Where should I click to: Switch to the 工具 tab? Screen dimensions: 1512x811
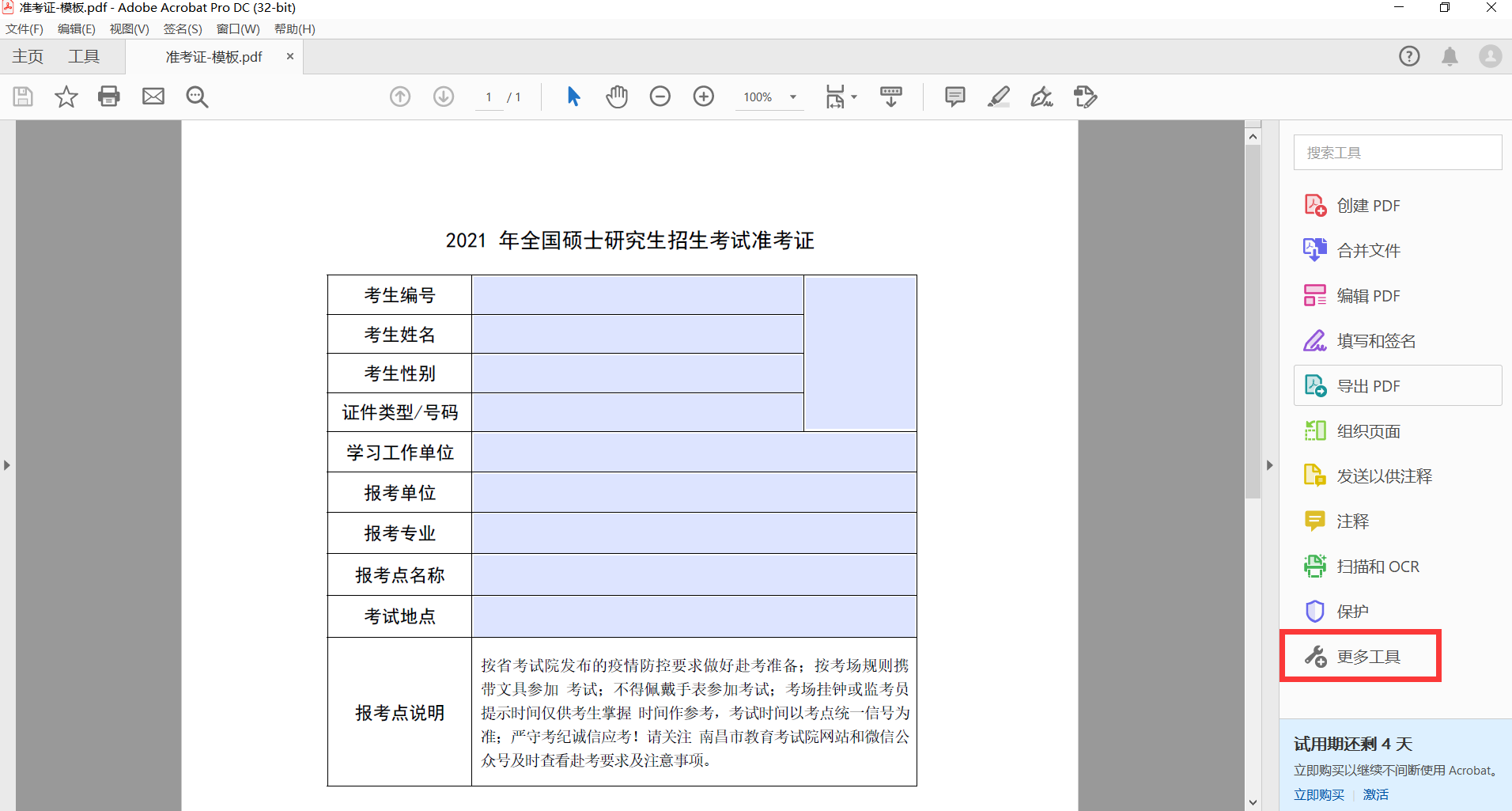point(84,57)
